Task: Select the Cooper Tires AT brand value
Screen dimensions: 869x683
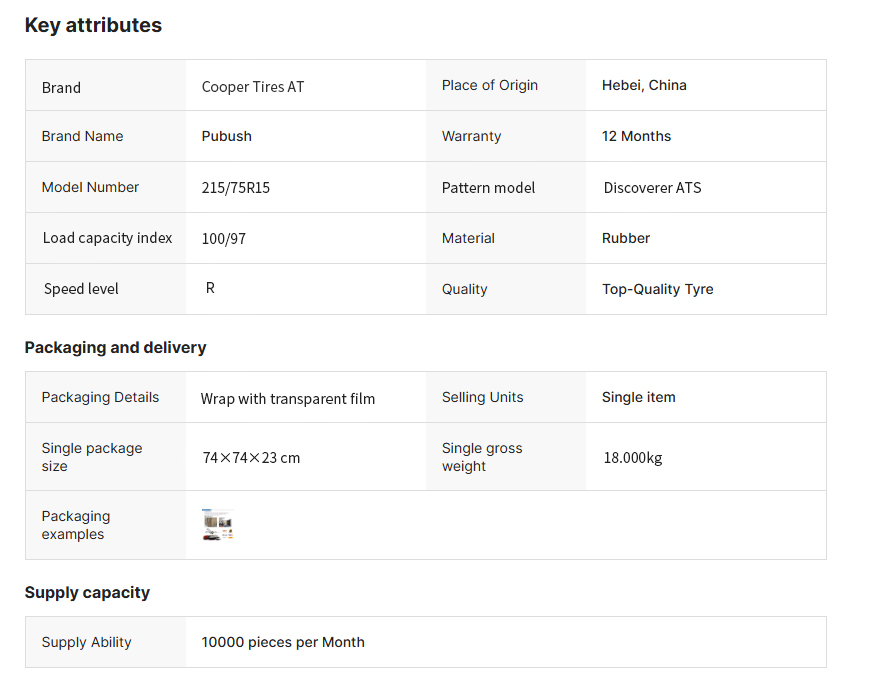Action: pos(253,87)
